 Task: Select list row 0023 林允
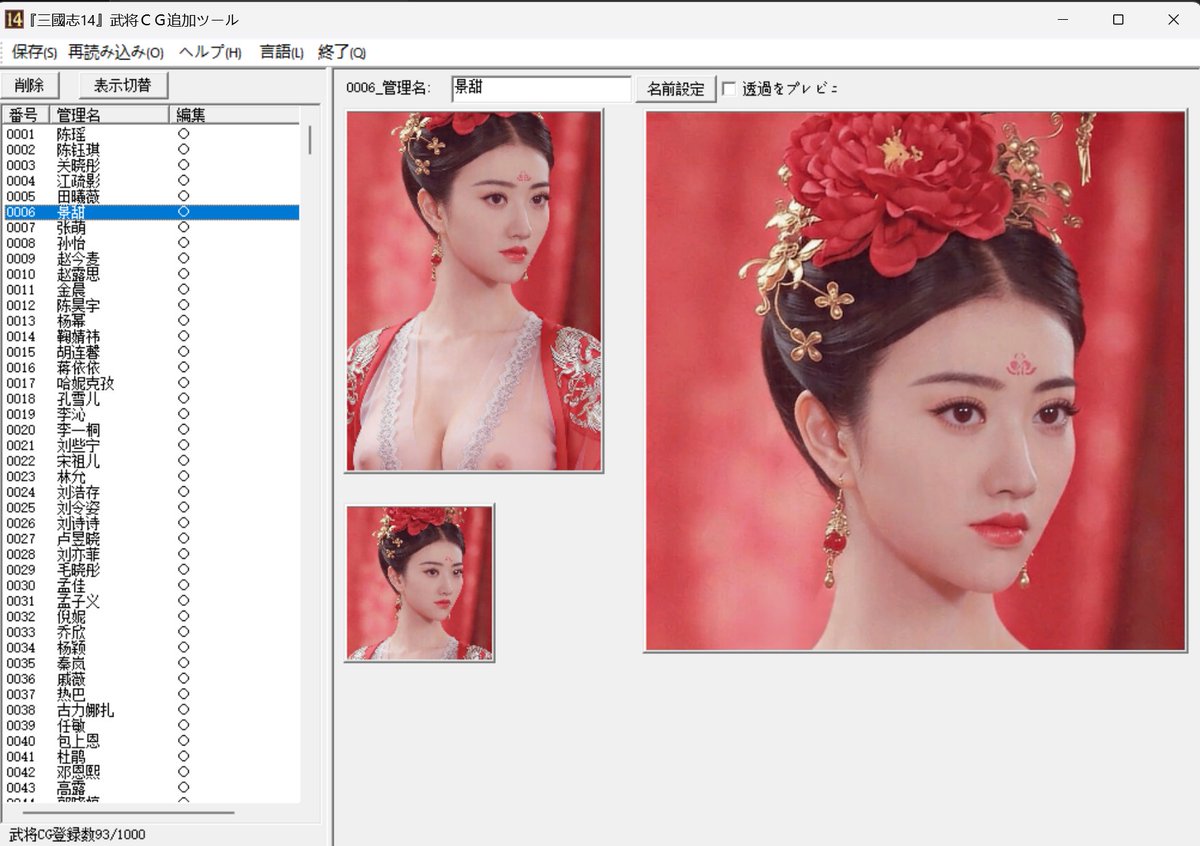point(151,477)
